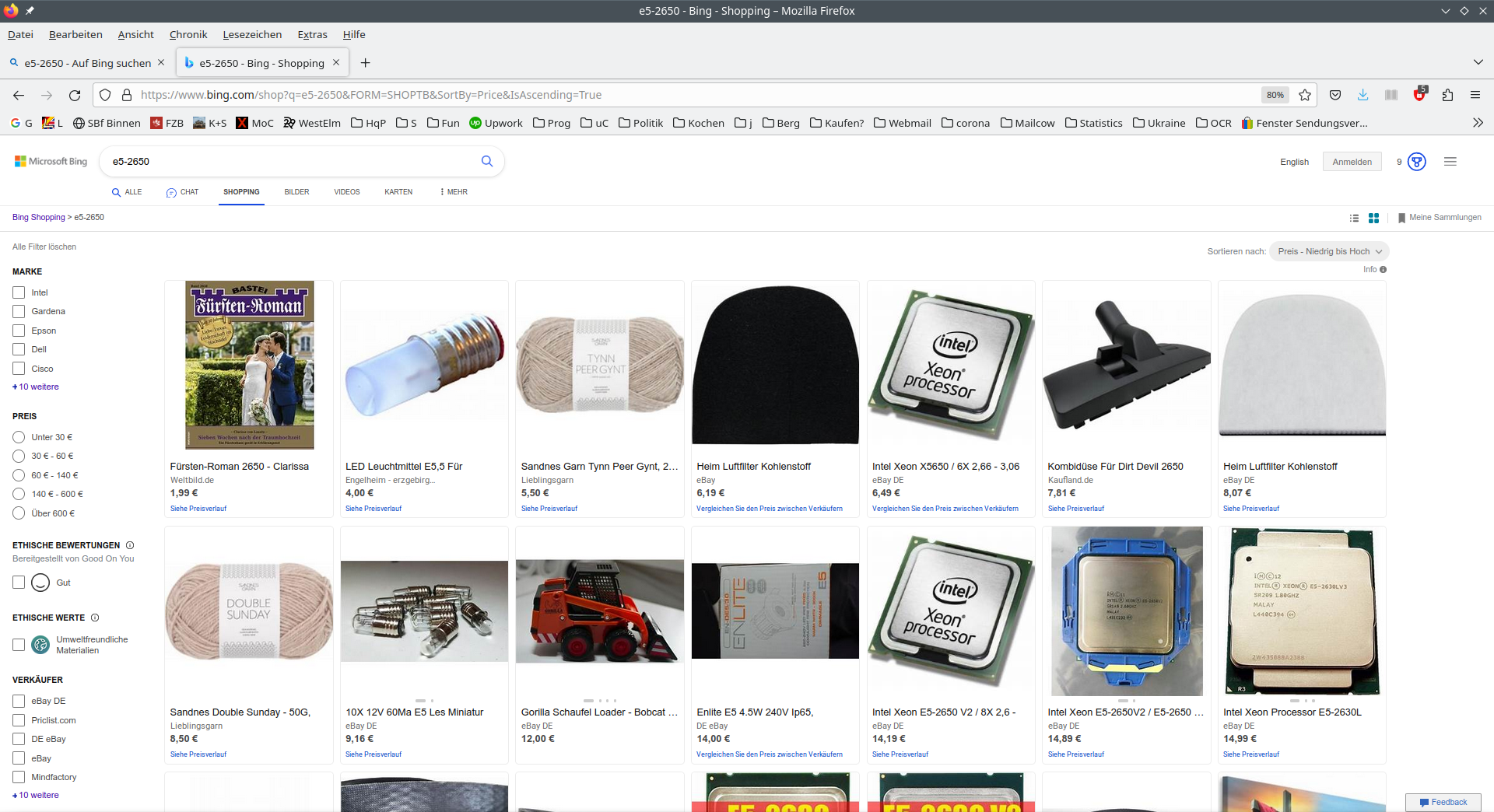Screen dimensions: 1494x812
Task: Click the Anmelden sign-in button
Action: (x=1352, y=162)
